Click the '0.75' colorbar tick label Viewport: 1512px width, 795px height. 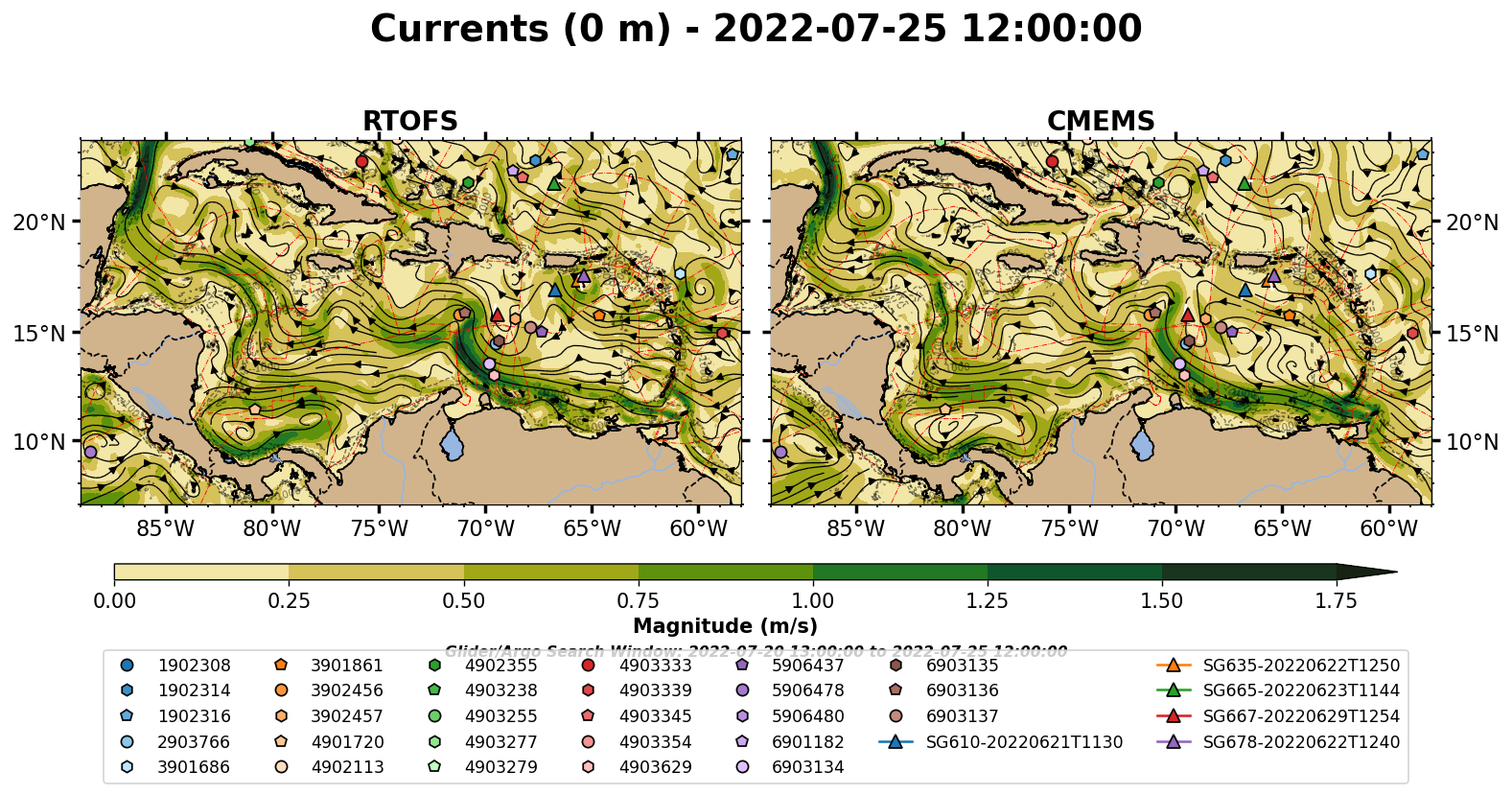[x=639, y=601]
